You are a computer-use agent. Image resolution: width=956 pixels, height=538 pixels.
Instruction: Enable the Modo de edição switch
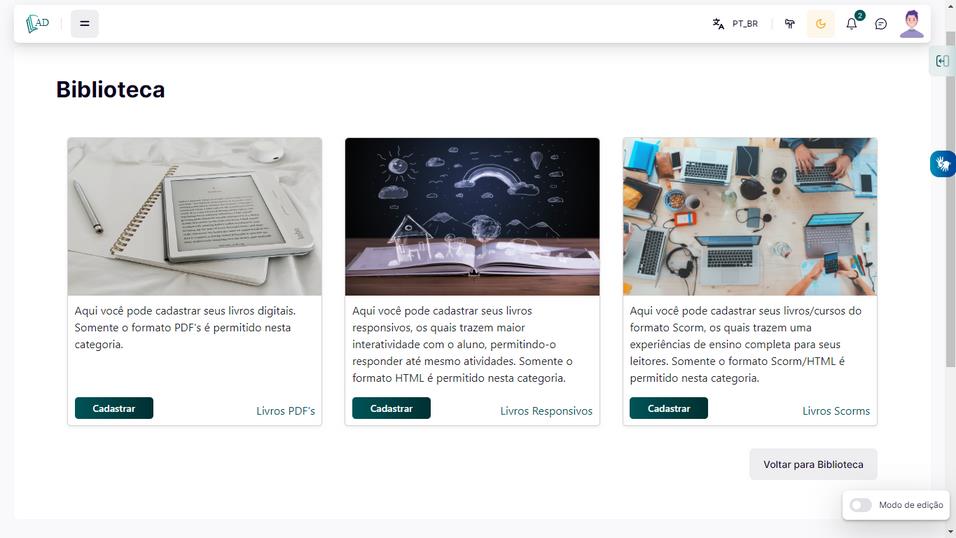(x=860, y=505)
